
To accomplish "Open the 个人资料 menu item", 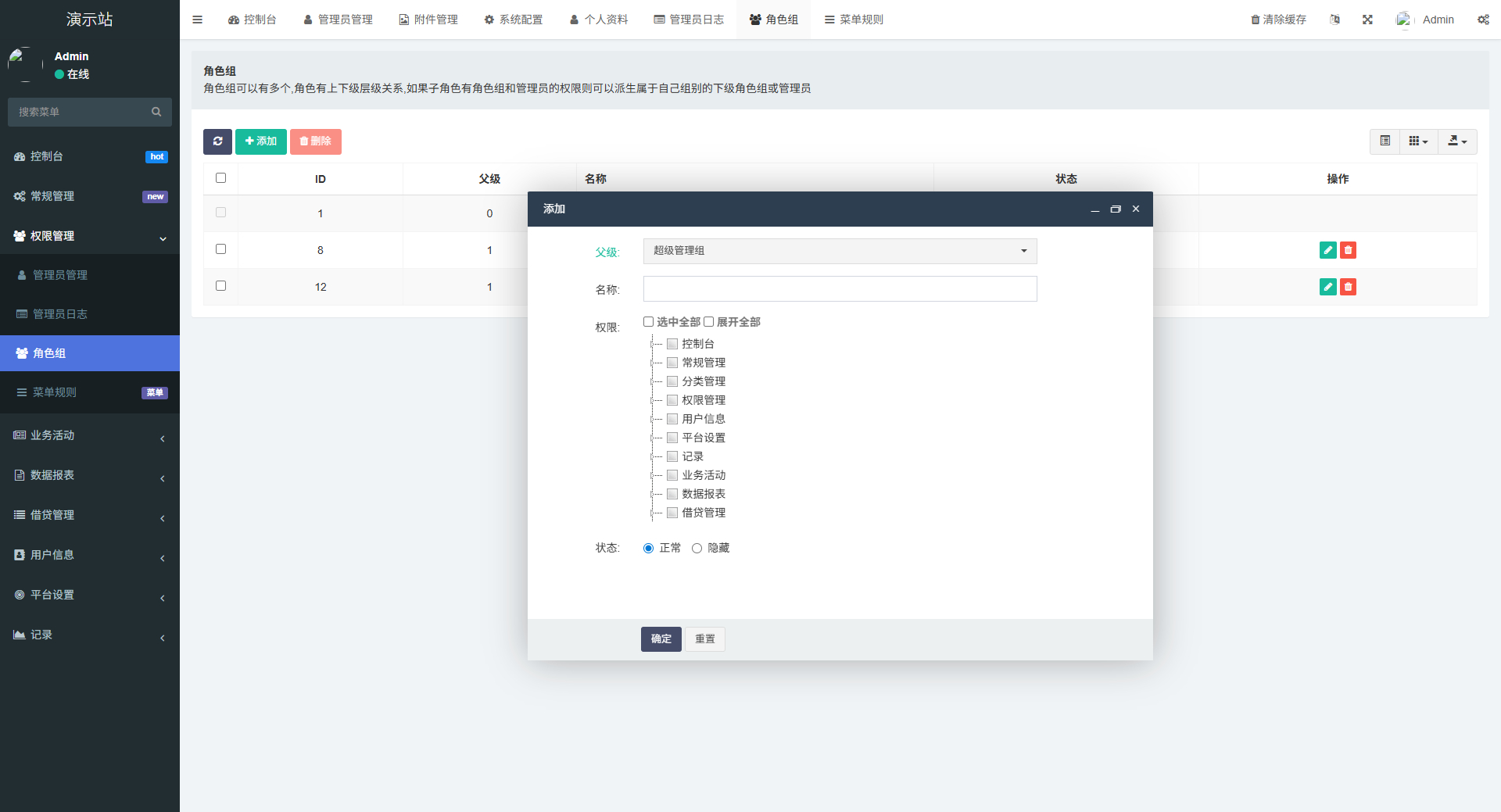I will click(x=599, y=20).
